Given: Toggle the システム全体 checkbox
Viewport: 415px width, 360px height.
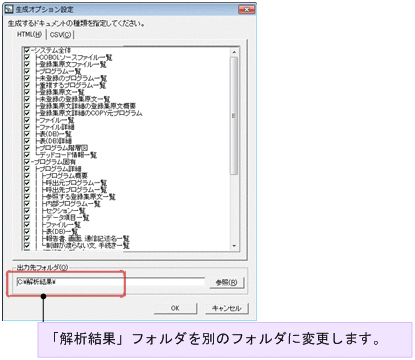Looking at the screenshot, I should [27, 50].
